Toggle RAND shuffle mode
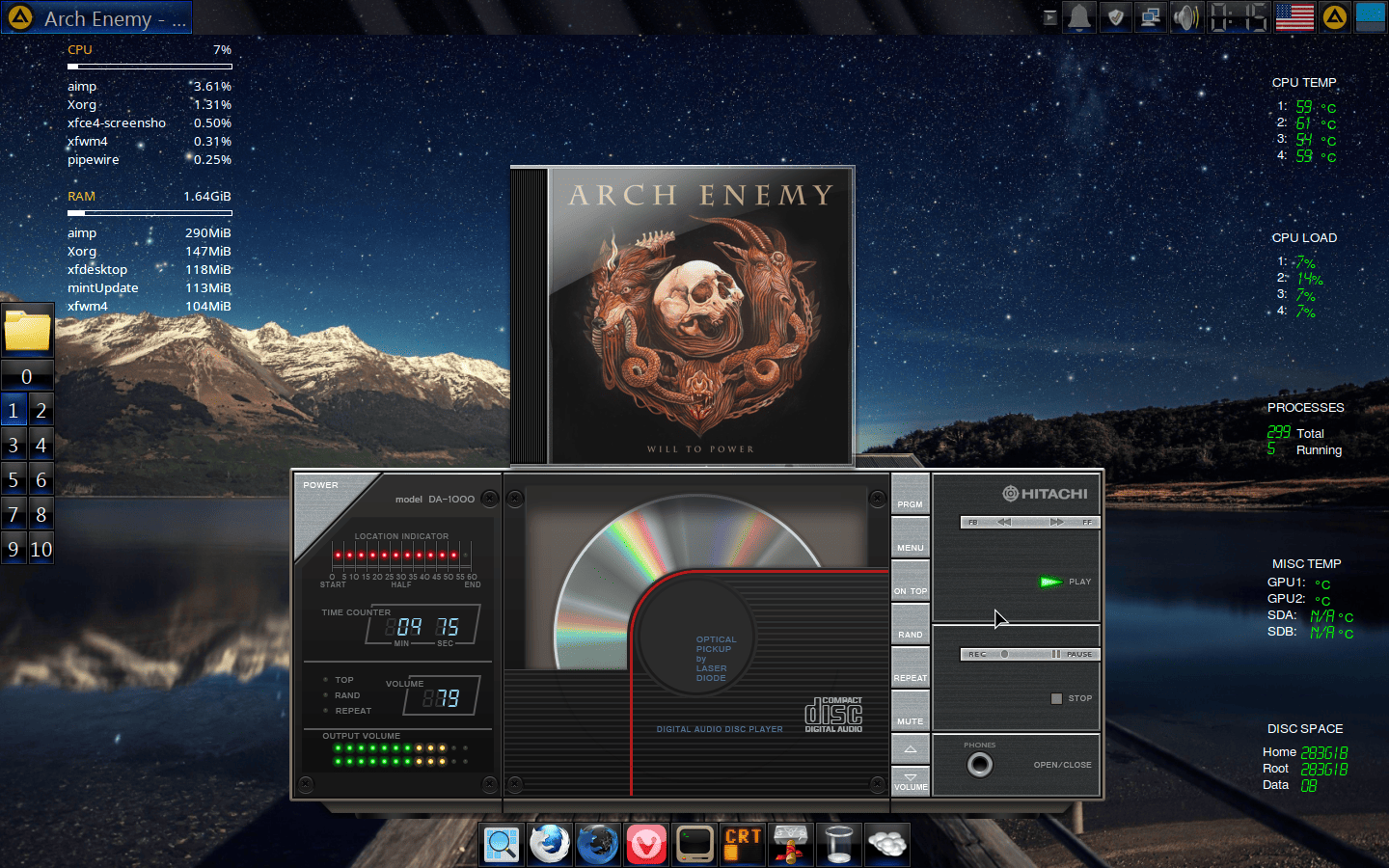 (x=910, y=624)
